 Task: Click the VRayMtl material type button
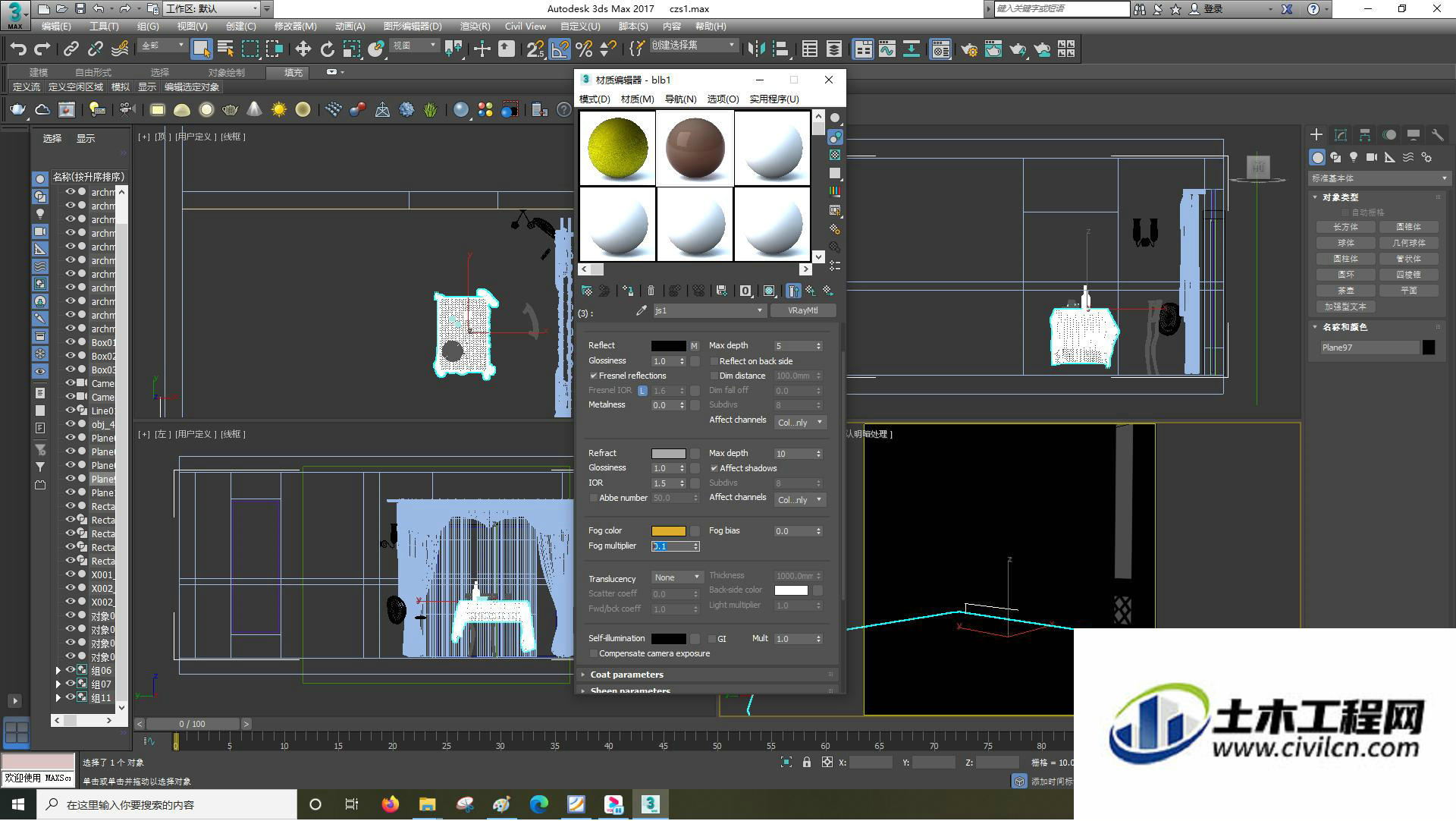(x=803, y=310)
